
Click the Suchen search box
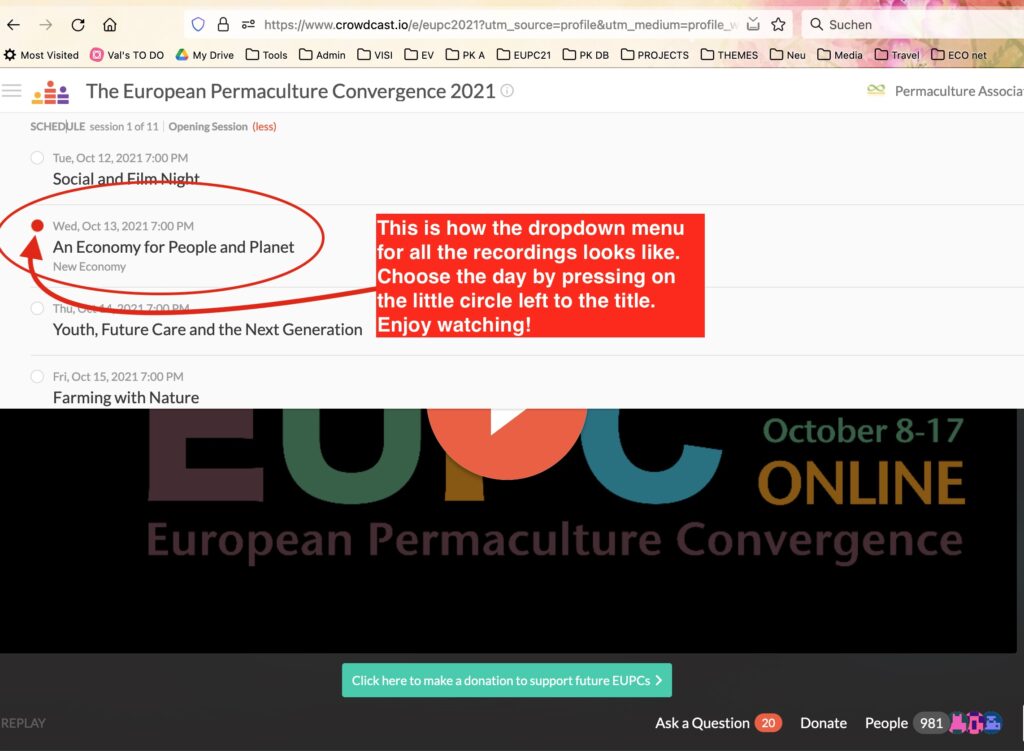[x=914, y=25]
